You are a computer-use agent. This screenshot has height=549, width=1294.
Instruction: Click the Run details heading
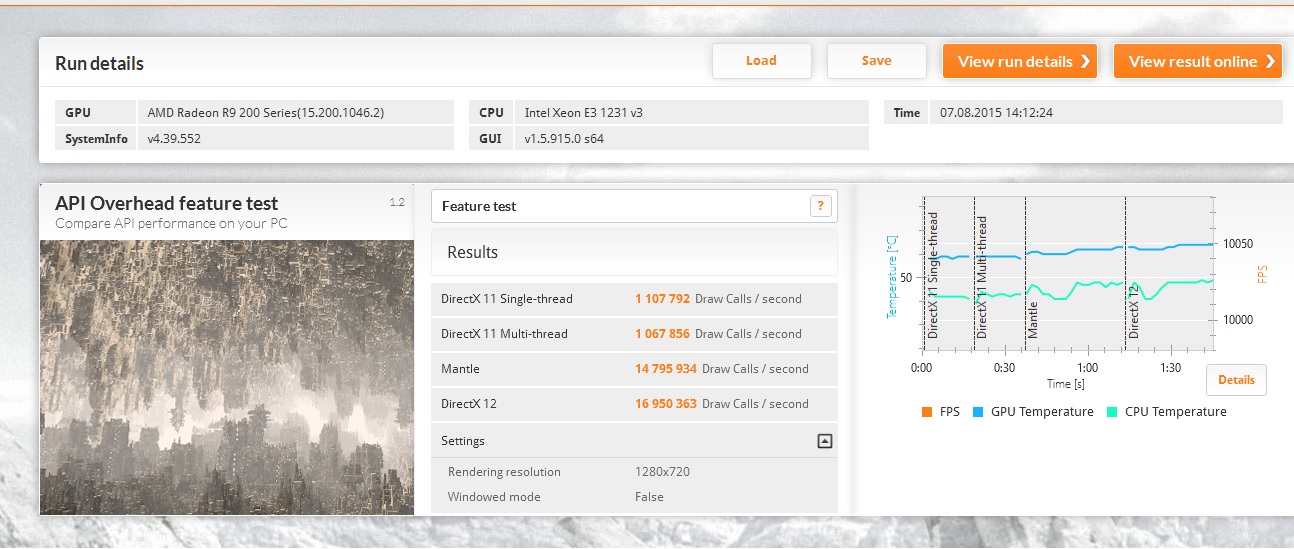[99, 63]
